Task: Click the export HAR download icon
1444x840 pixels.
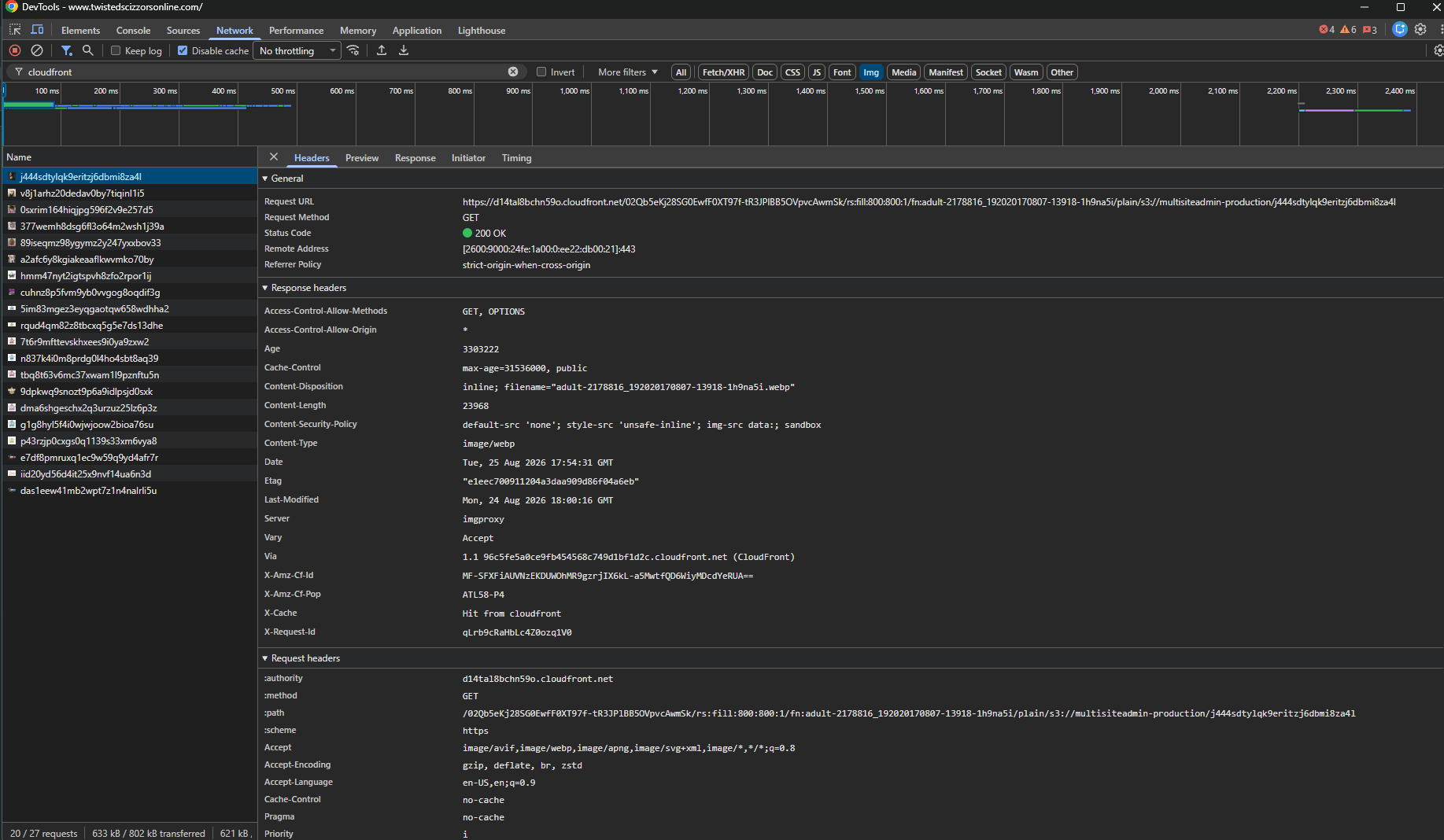Action: [x=404, y=50]
